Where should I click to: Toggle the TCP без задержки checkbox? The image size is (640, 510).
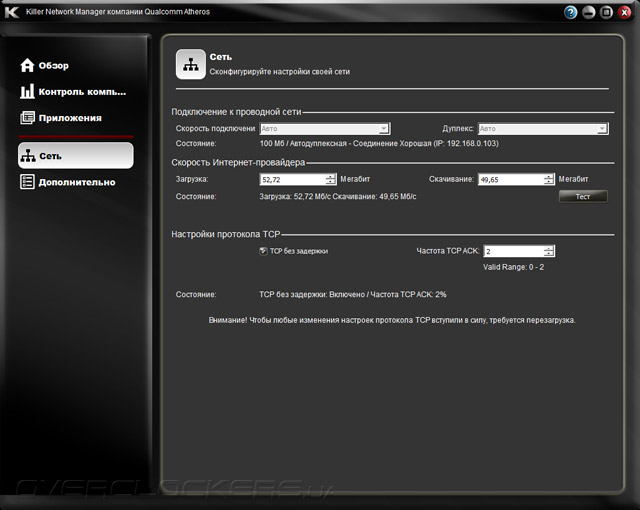[x=263, y=251]
